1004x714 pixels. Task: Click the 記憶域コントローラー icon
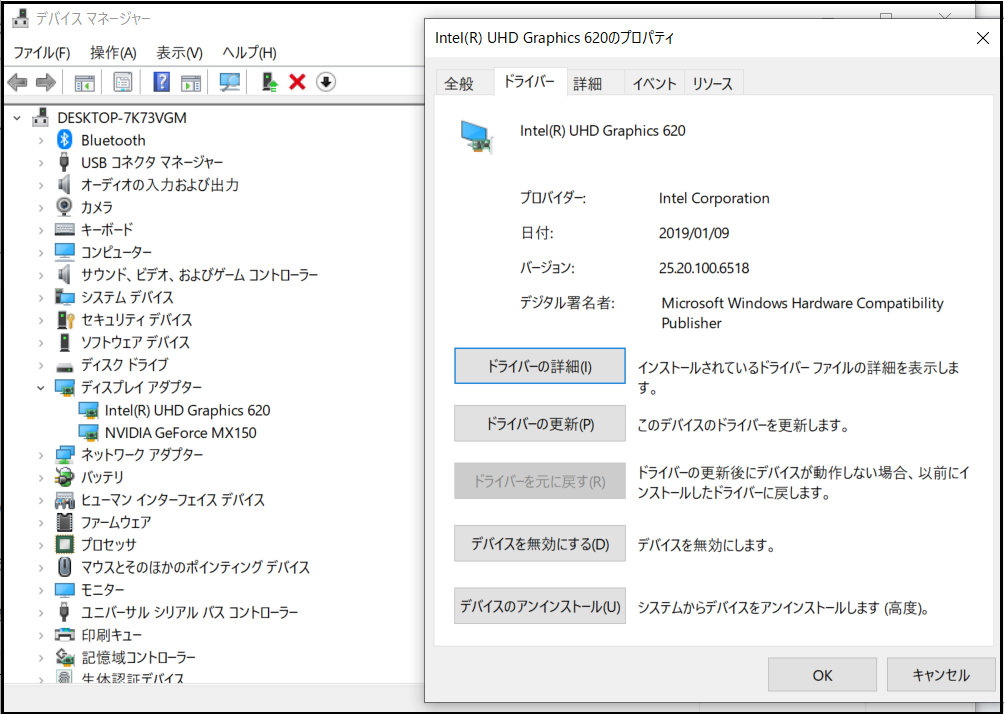pyautogui.click(x=64, y=657)
